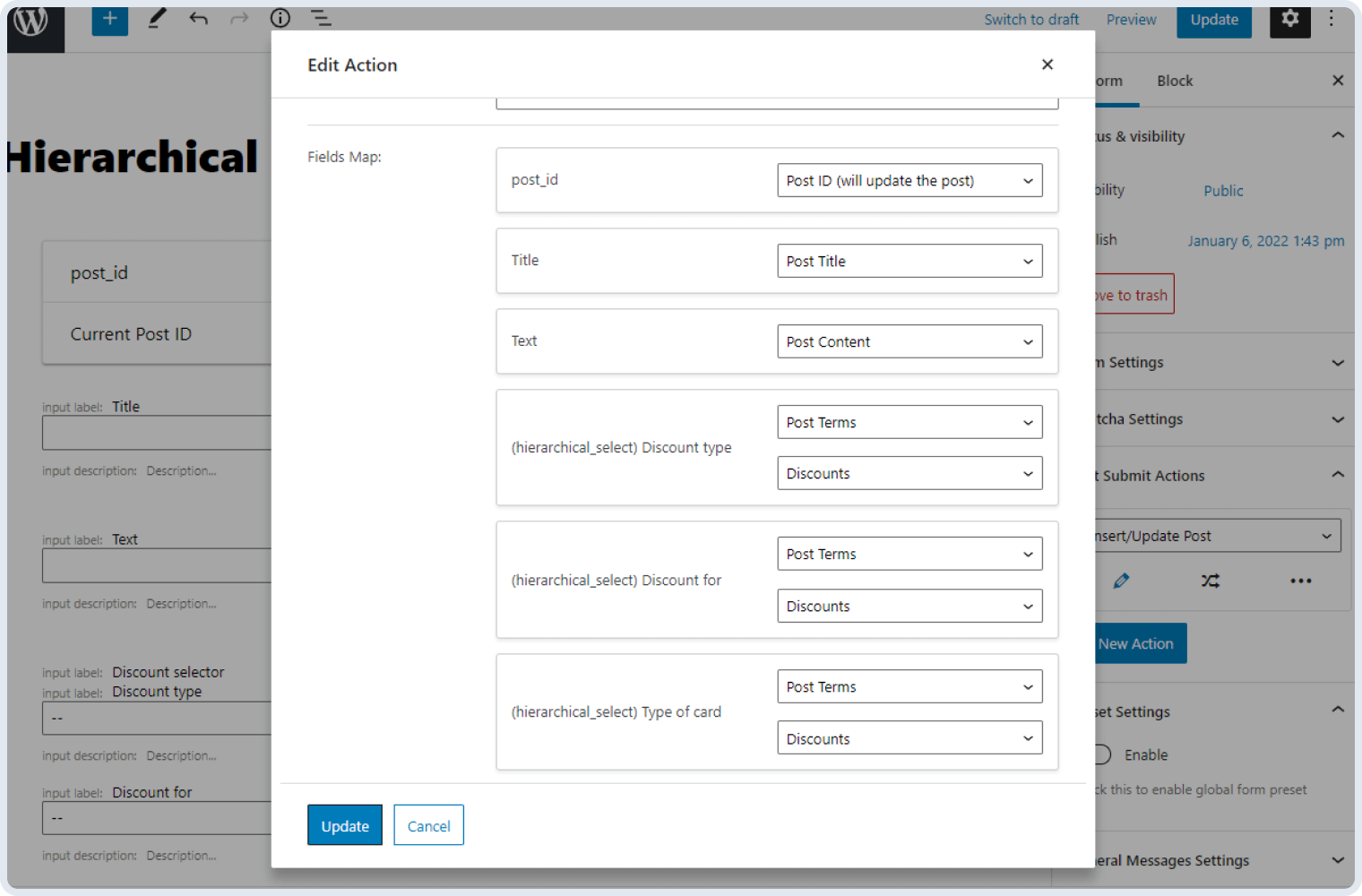Click the Switch to draft link
The height and width of the screenshot is (896, 1362).
[1031, 19]
